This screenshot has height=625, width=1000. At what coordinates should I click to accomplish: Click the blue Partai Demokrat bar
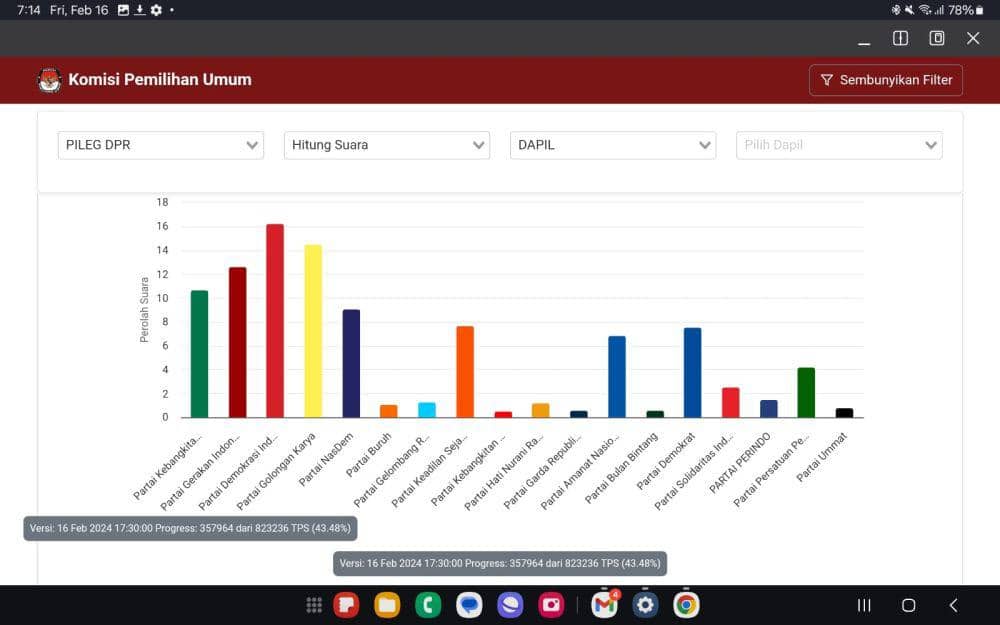coord(693,372)
